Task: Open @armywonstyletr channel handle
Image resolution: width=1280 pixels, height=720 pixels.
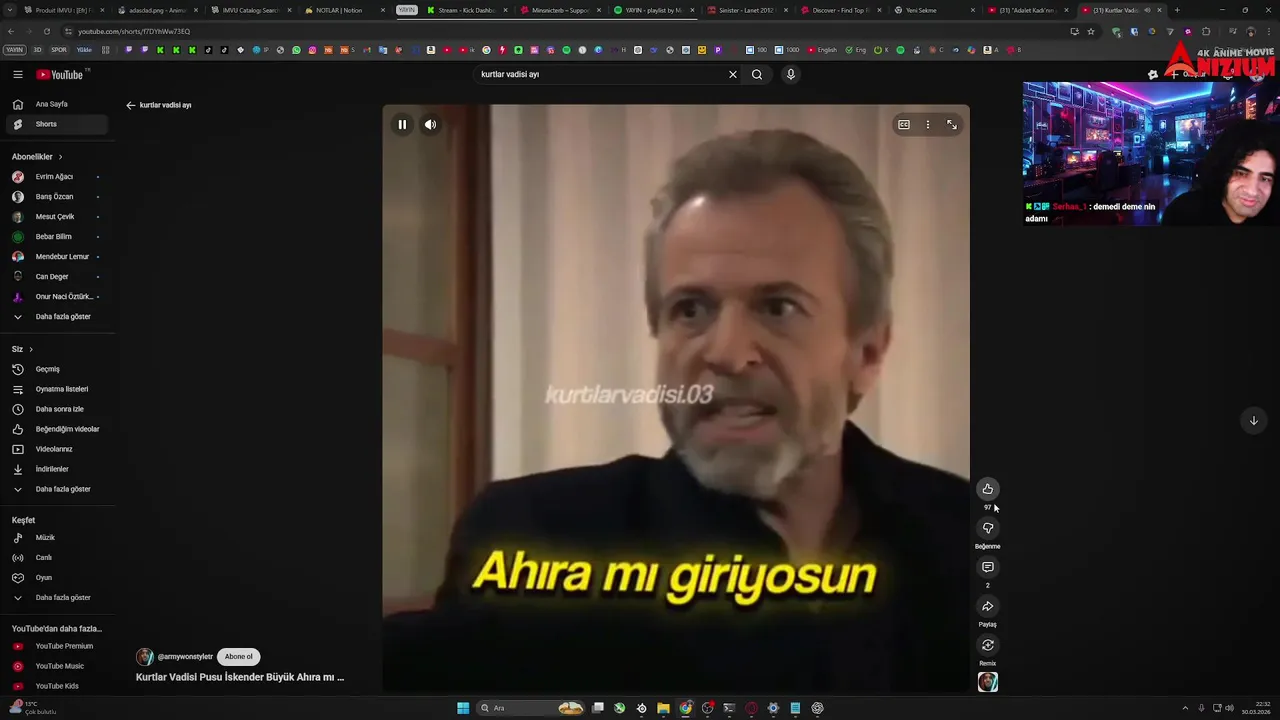Action: click(185, 657)
